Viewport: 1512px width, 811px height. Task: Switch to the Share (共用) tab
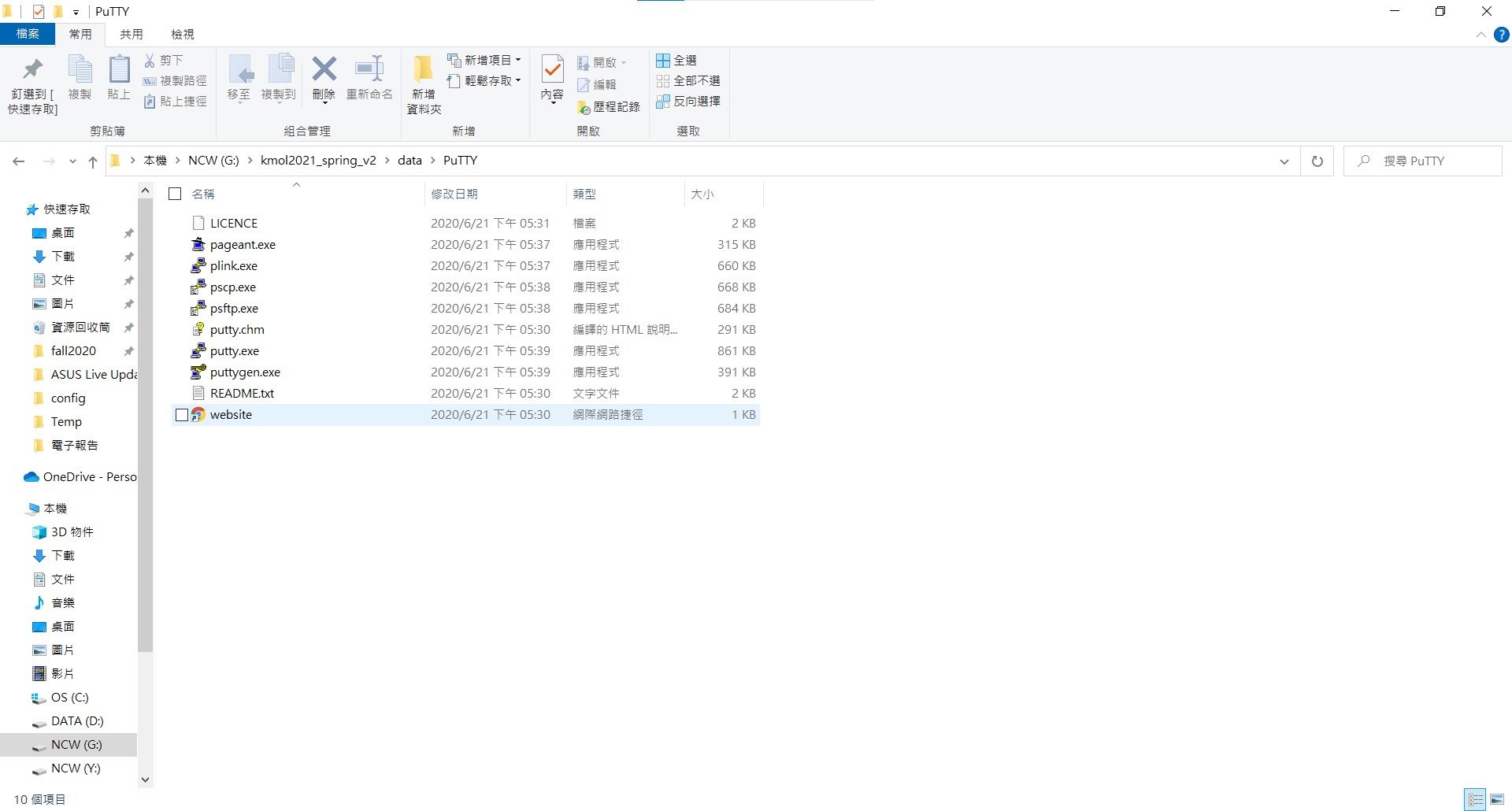[x=132, y=34]
